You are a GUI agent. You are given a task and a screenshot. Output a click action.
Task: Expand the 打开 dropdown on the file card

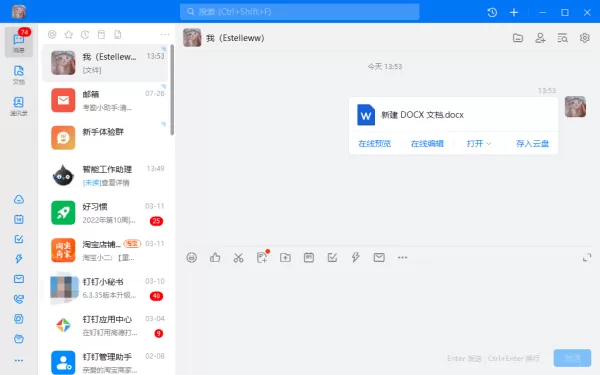478,143
